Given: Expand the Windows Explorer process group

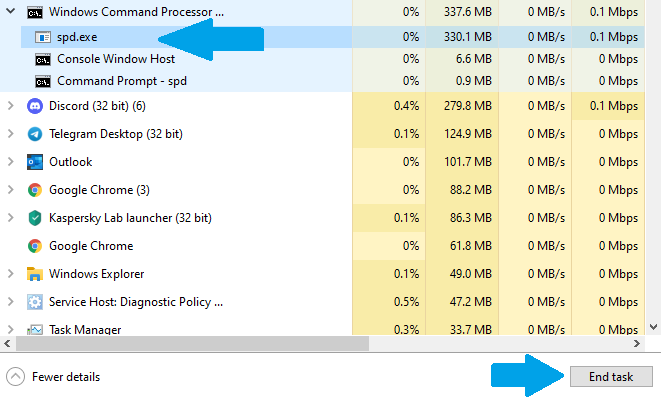Looking at the screenshot, I should [11, 274].
